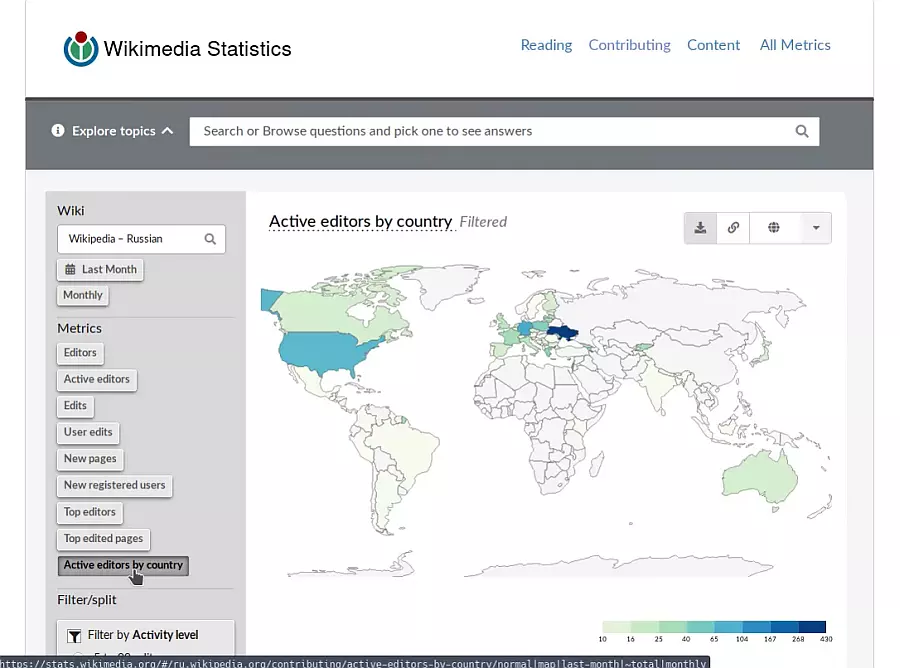Go to All Metrics

[795, 45]
